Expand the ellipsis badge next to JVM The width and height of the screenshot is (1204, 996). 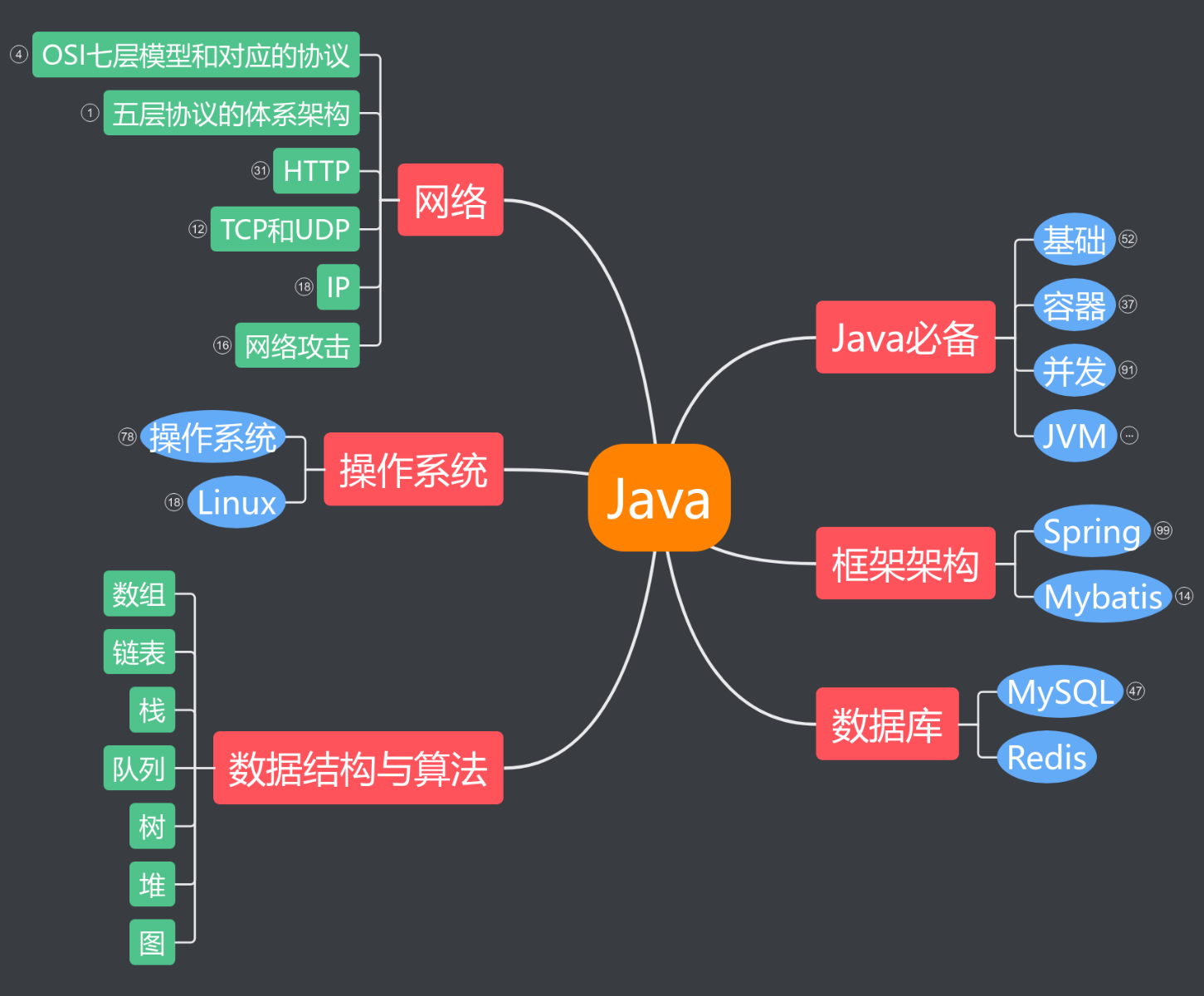coord(1128,435)
